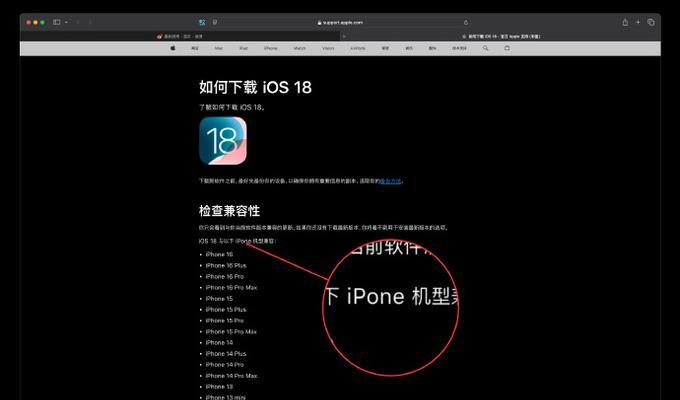Image resolution: width=680 pixels, height=400 pixels.
Task: Click the iPhone 15 Pro Max list item
Action: pos(232,331)
